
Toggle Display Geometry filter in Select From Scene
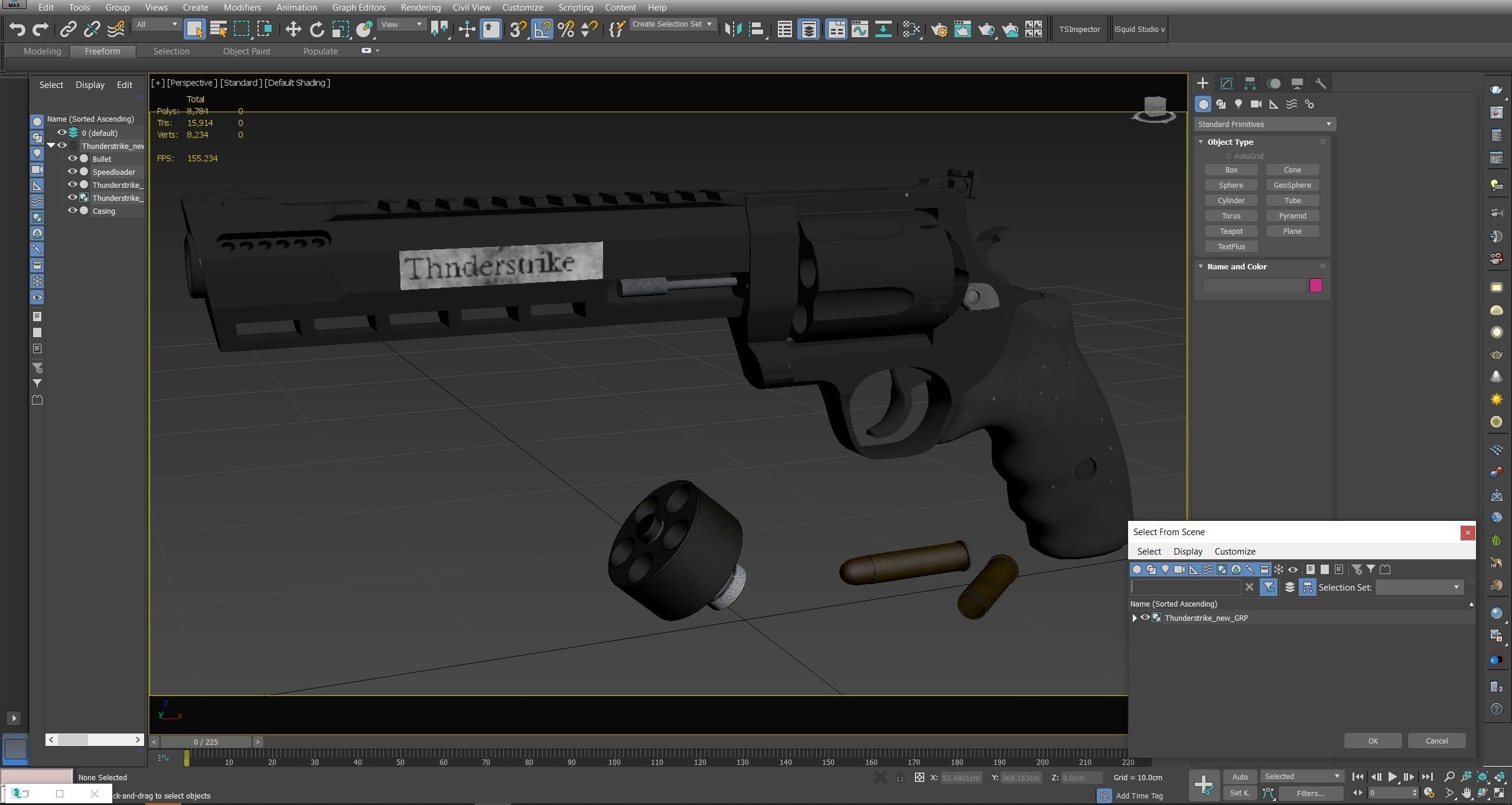(x=1137, y=569)
